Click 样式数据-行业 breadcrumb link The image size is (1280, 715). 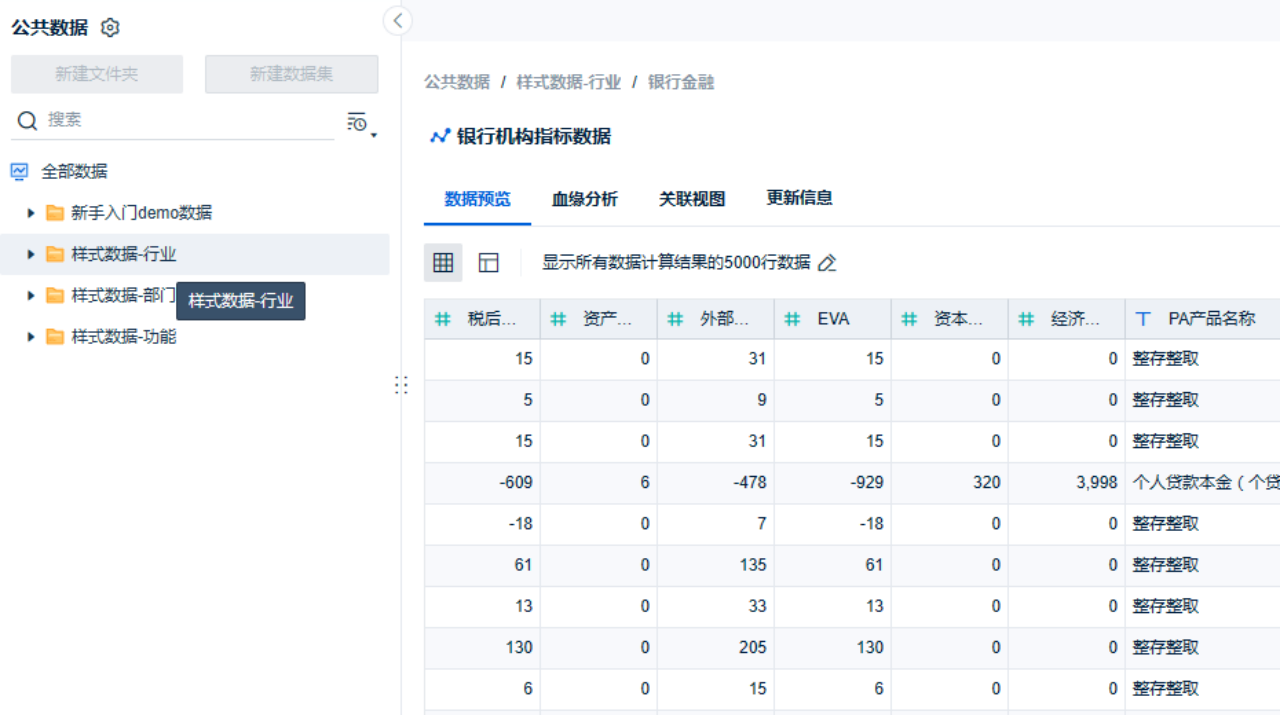click(569, 82)
